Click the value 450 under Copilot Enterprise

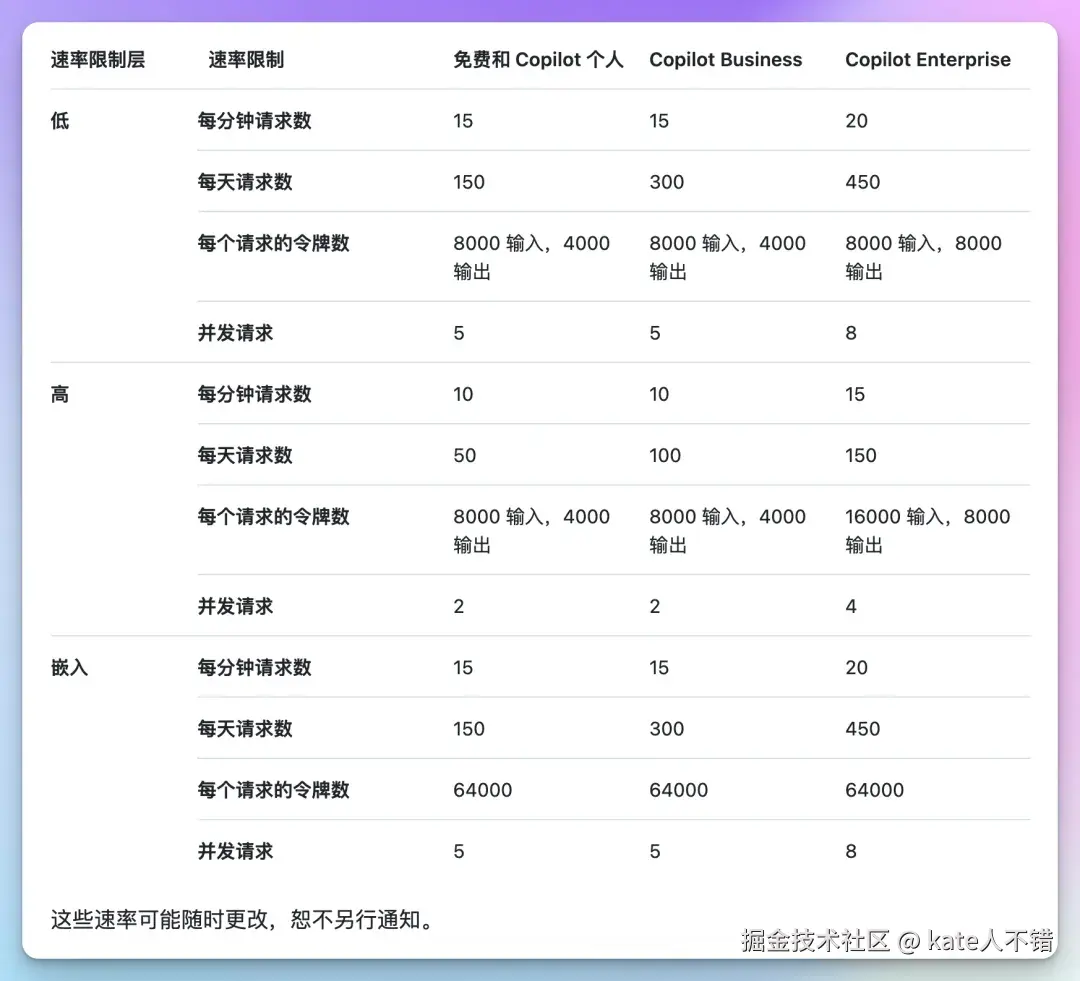point(862,181)
